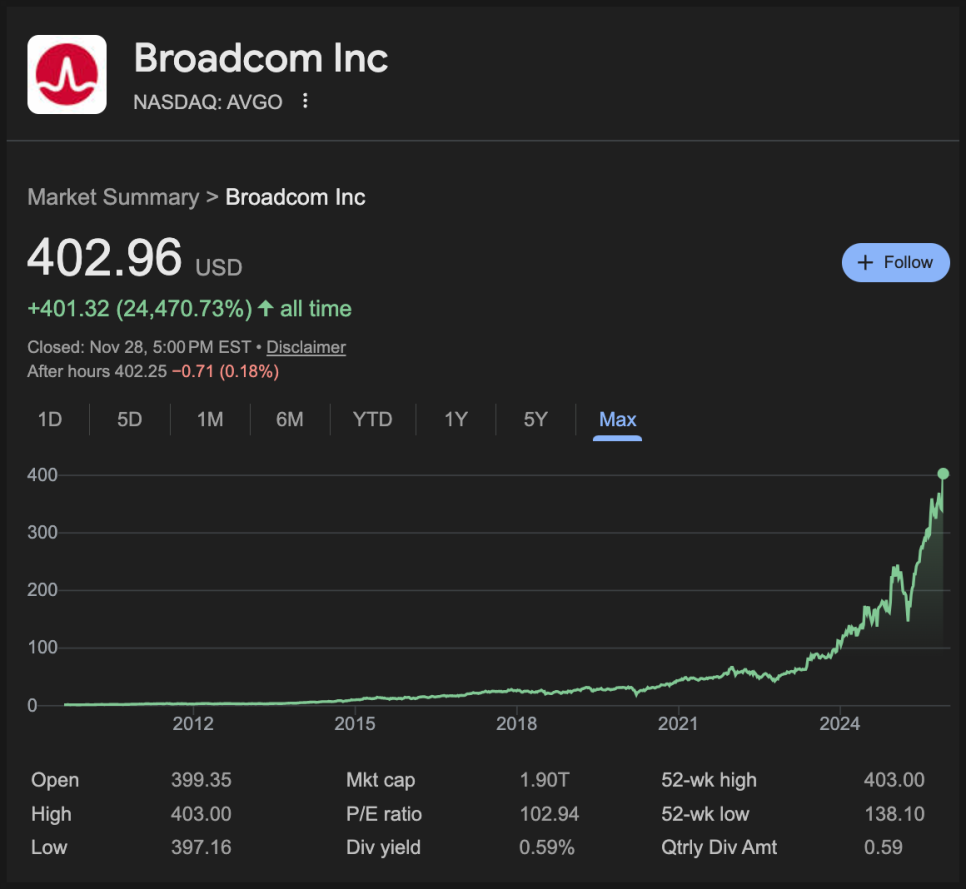
Task: Open the three-dot more options menu
Action: point(306,101)
